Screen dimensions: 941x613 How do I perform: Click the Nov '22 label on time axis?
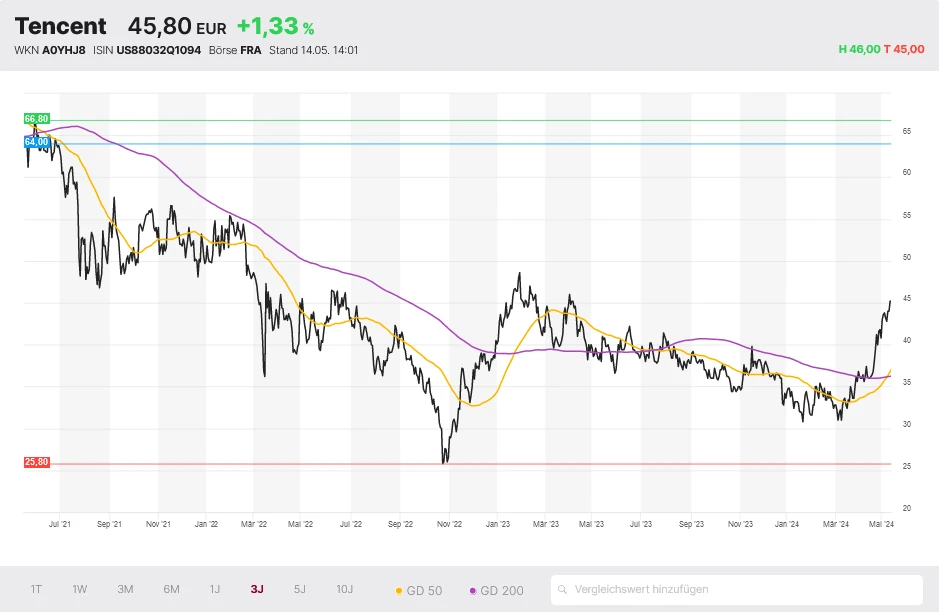click(450, 523)
